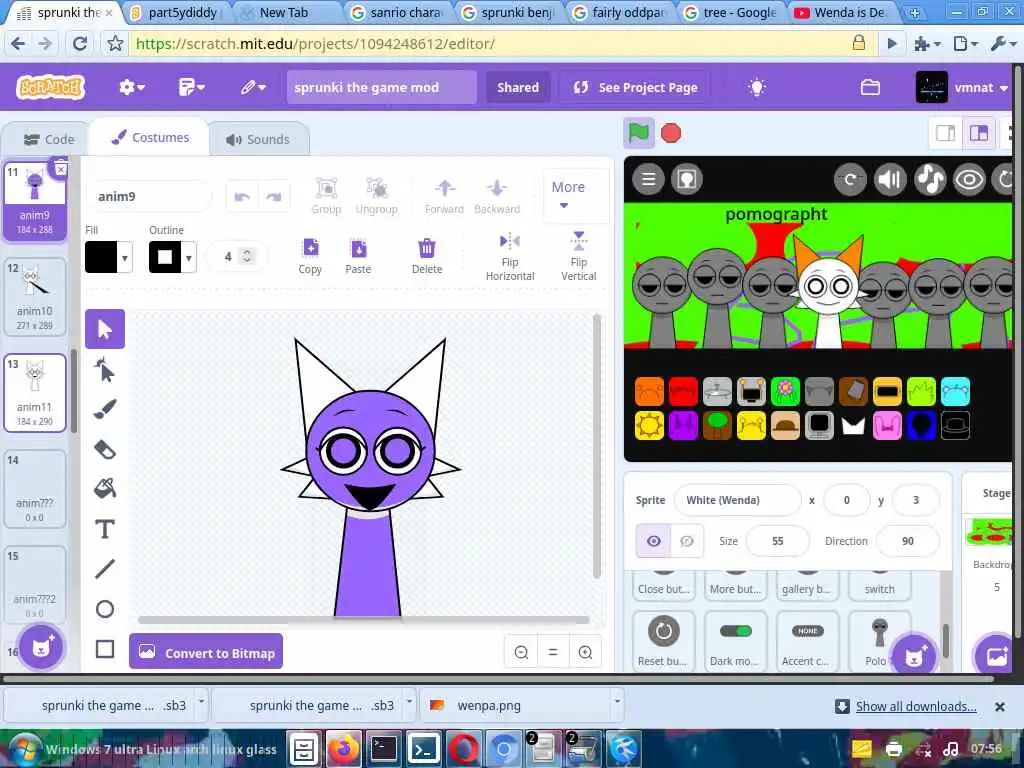This screenshot has width=1024, height=768.
Task: Click the stage eye button
Action: [x=969, y=179]
